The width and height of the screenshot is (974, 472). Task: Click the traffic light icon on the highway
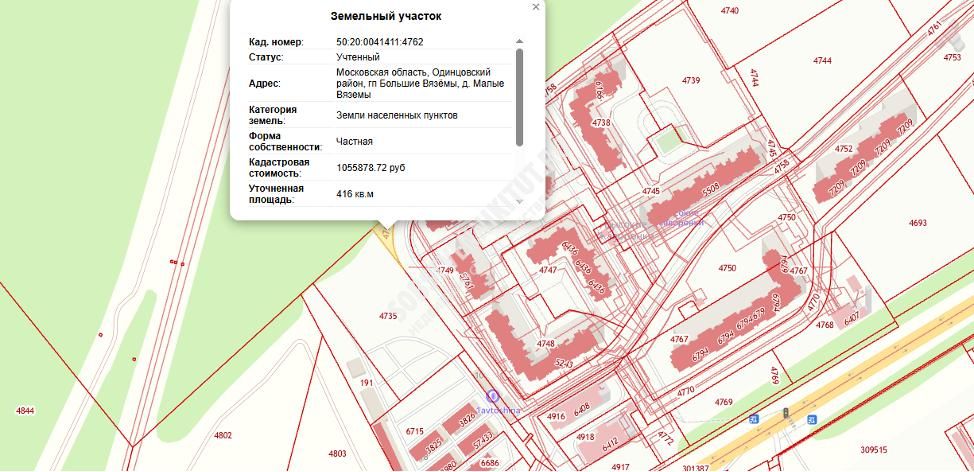click(x=786, y=412)
